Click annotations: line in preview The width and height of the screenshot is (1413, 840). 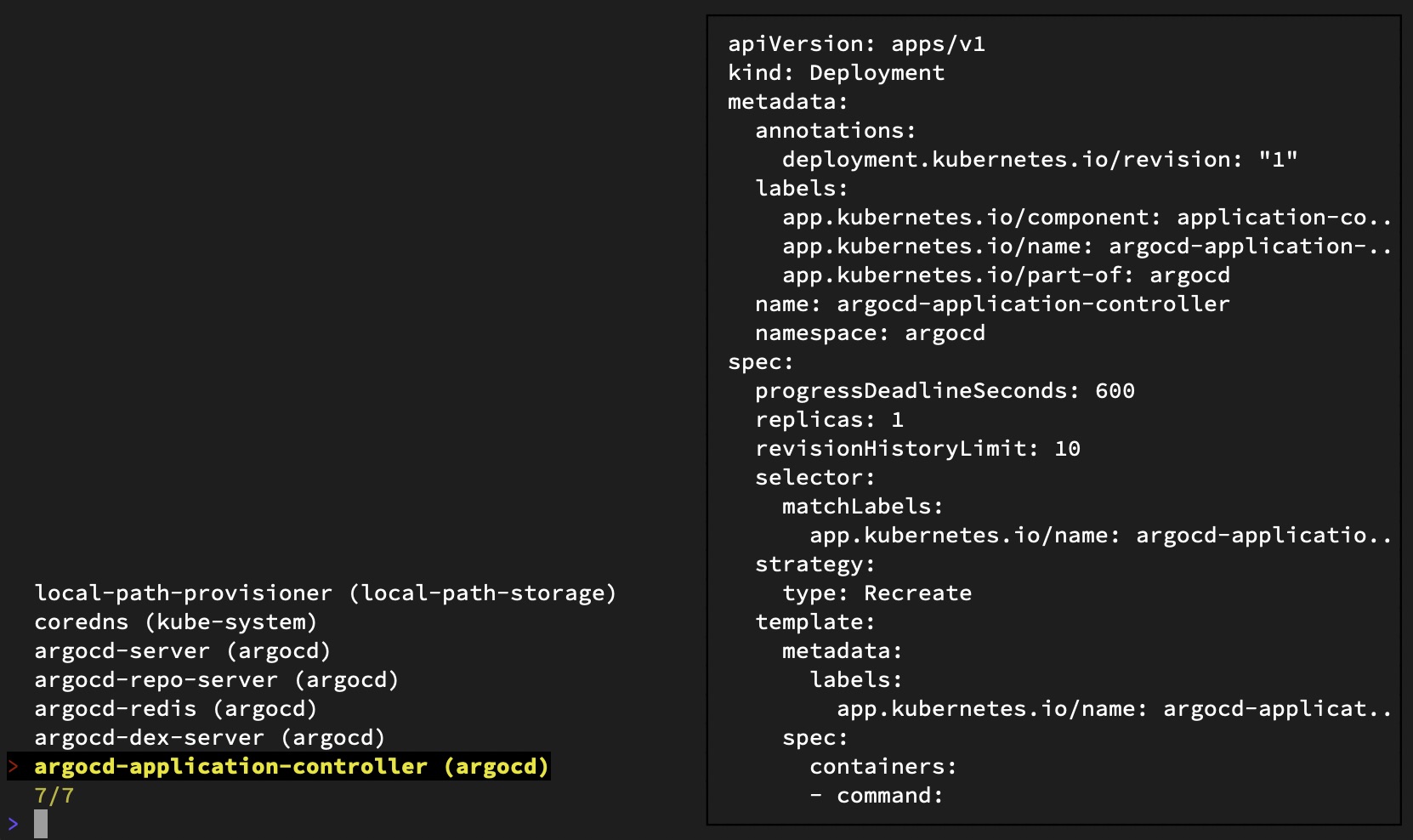coord(836,130)
